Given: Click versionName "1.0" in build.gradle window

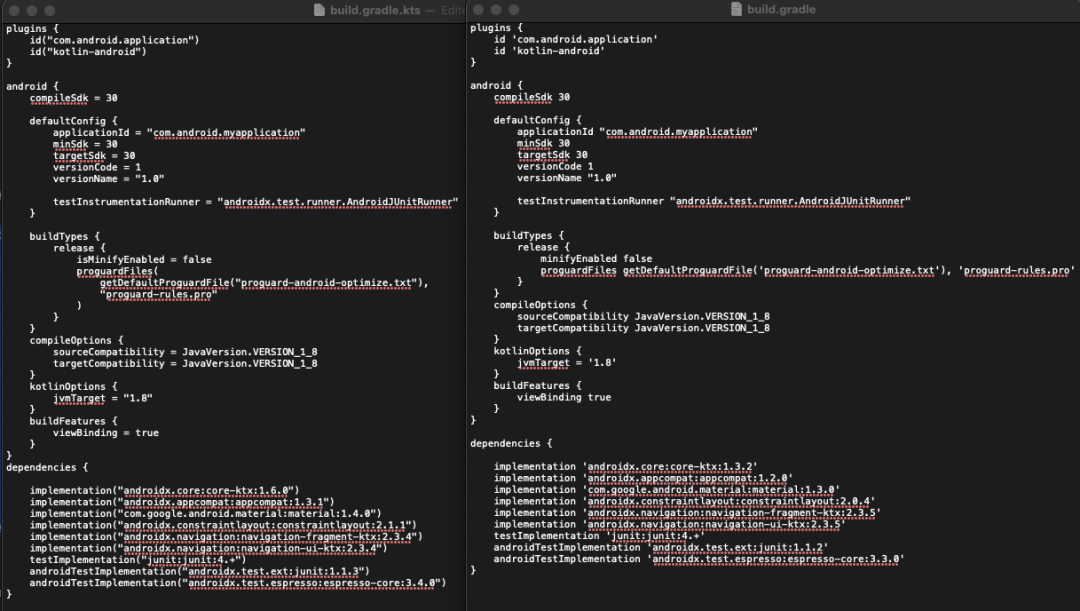Looking at the screenshot, I should tap(567, 178).
